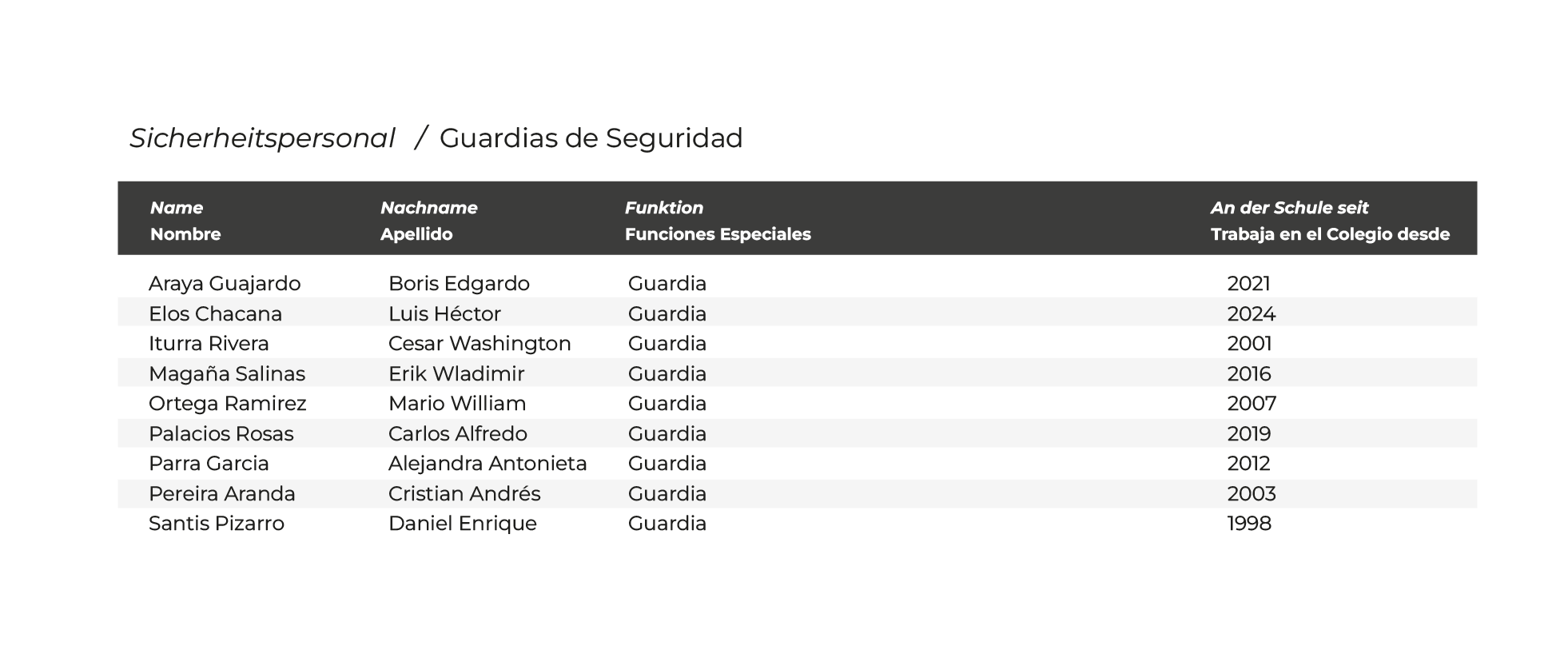This screenshot has width=1568, height=650.
Task: Select the Ortega Ramirez name cell
Action: pos(228,404)
